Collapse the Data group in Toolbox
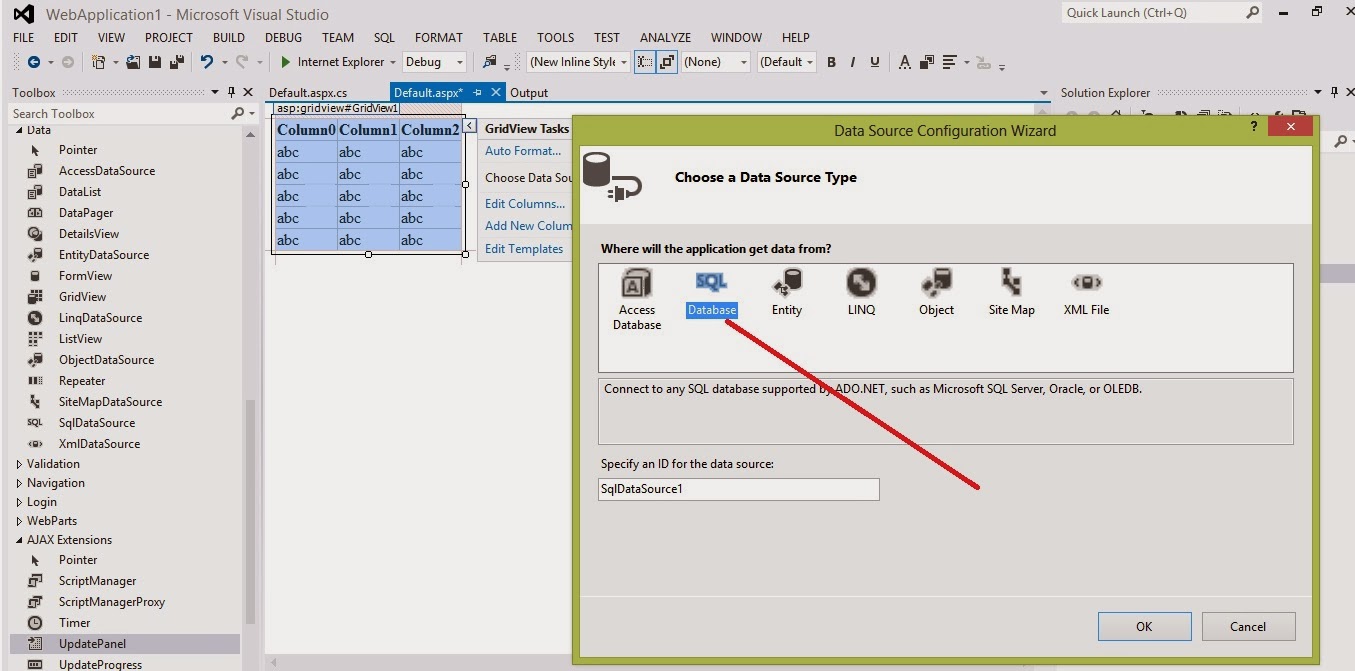Image resolution: width=1355 pixels, height=671 pixels. [x=19, y=131]
